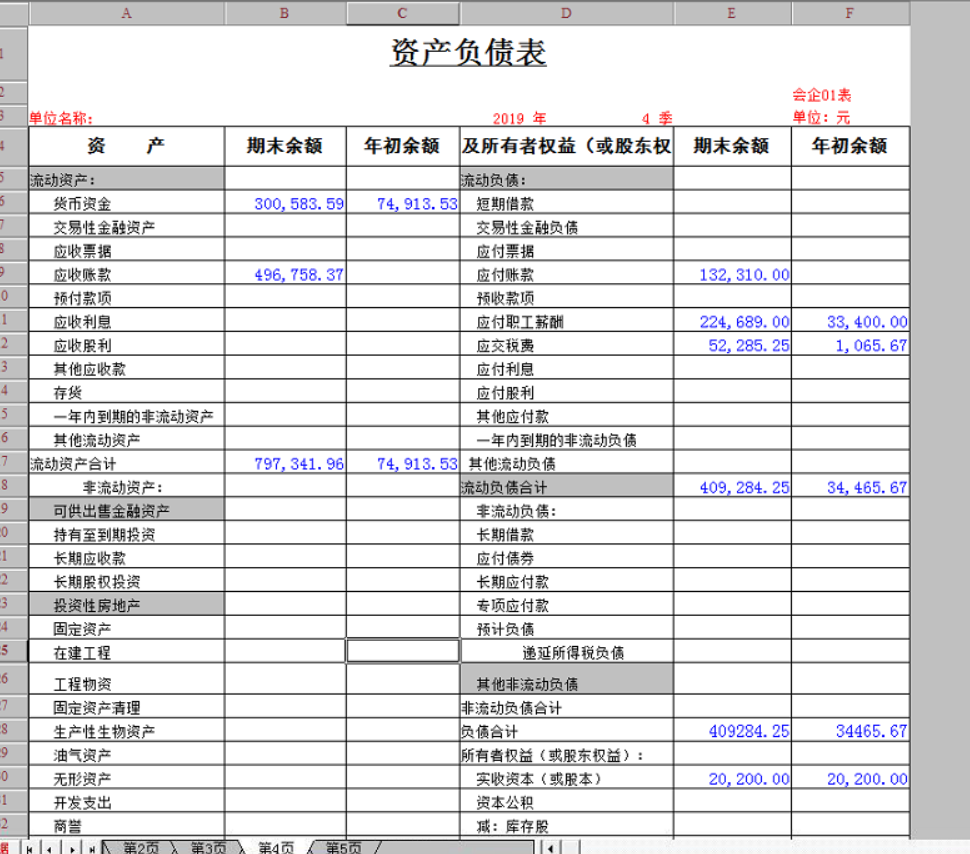The width and height of the screenshot is (970, 854).
Task: Click the 短期借款 label
Action: click(x=505, y=204)
